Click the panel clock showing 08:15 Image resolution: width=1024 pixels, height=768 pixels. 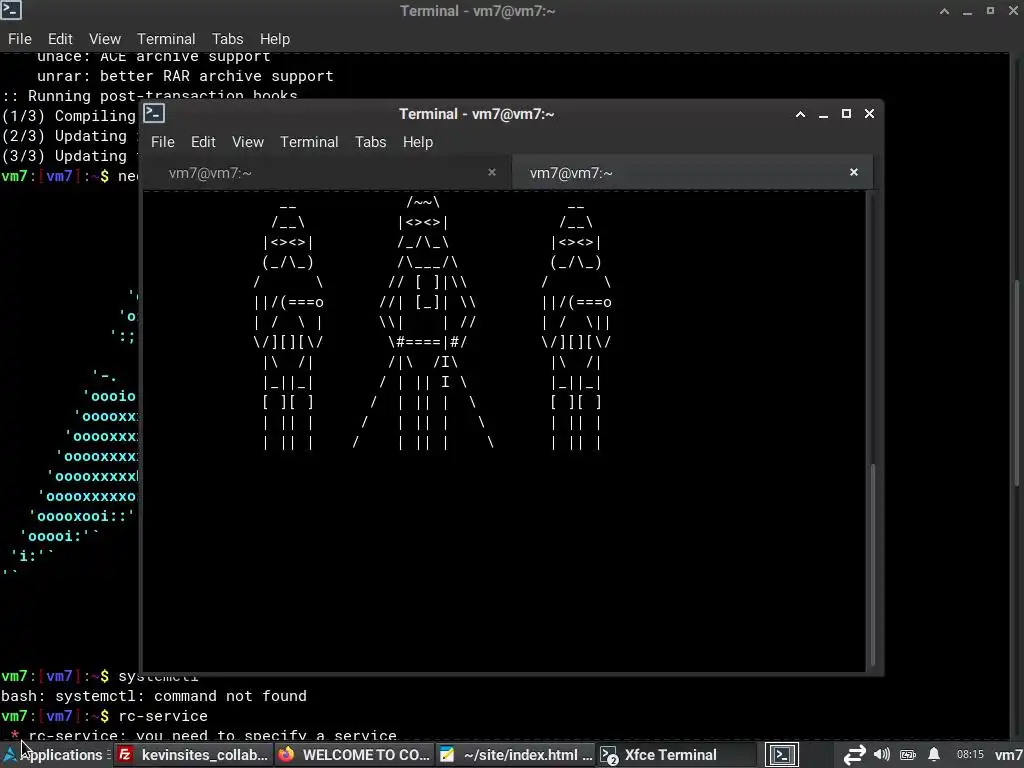coord(970,754)
